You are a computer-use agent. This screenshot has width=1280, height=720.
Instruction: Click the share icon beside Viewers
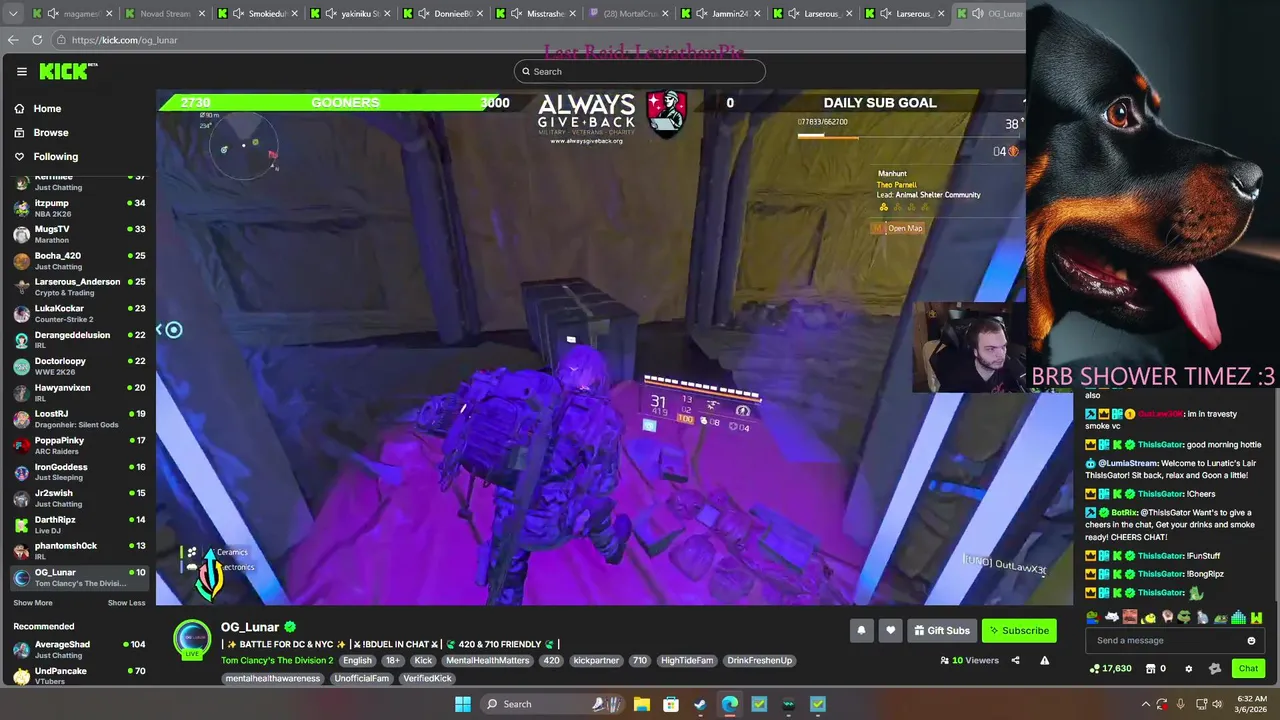pos(1015,660)
